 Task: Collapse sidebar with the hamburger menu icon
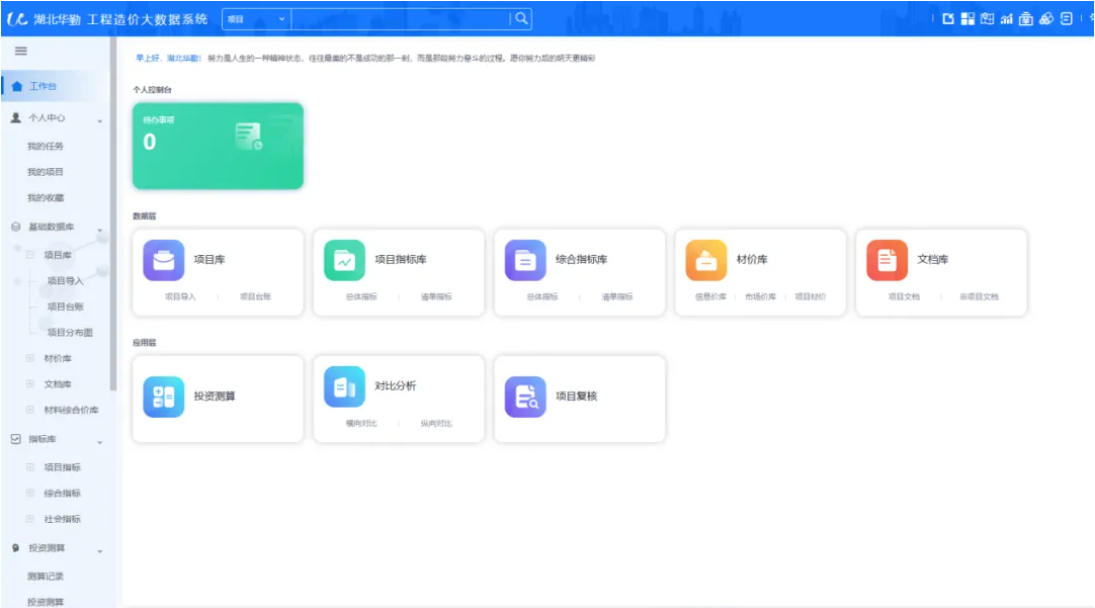pos(20,51)
